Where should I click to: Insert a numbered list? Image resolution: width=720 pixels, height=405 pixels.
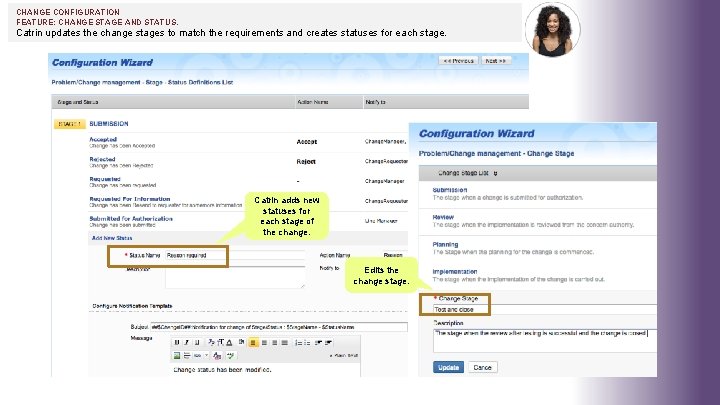pyautogui.click(x=298, y=343)
